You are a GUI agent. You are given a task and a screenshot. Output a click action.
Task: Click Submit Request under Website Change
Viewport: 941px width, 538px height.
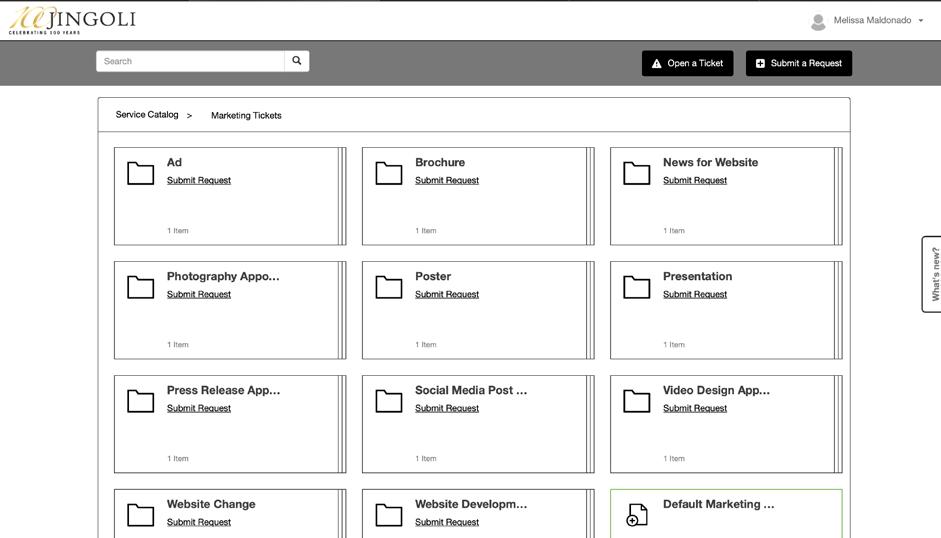tap(199, 522)
